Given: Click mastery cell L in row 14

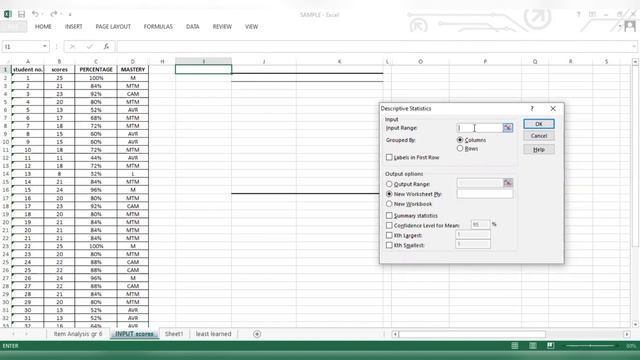Looking at the screenshot, I should 133,173.
